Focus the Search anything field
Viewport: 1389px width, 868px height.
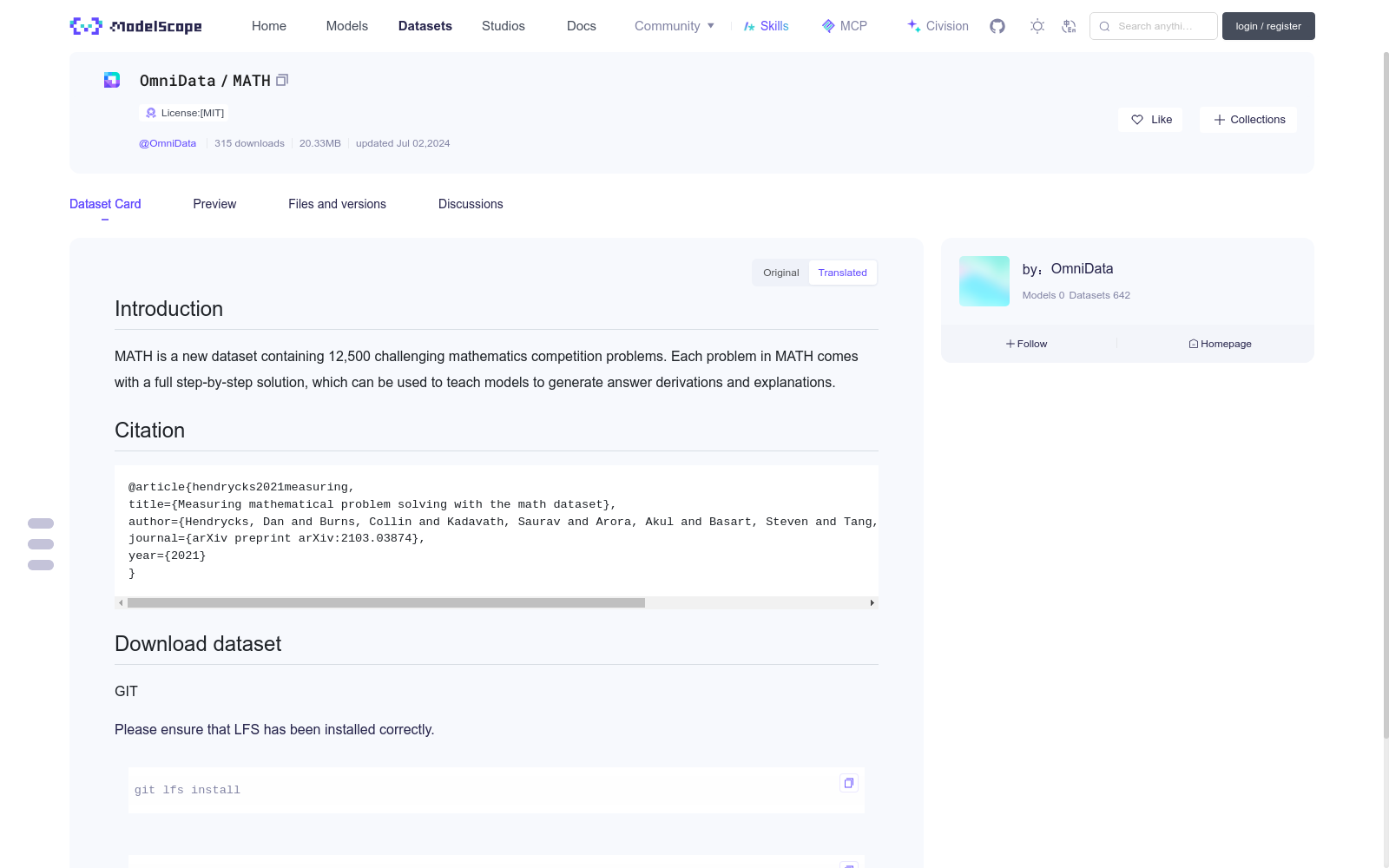point(1154,26)
